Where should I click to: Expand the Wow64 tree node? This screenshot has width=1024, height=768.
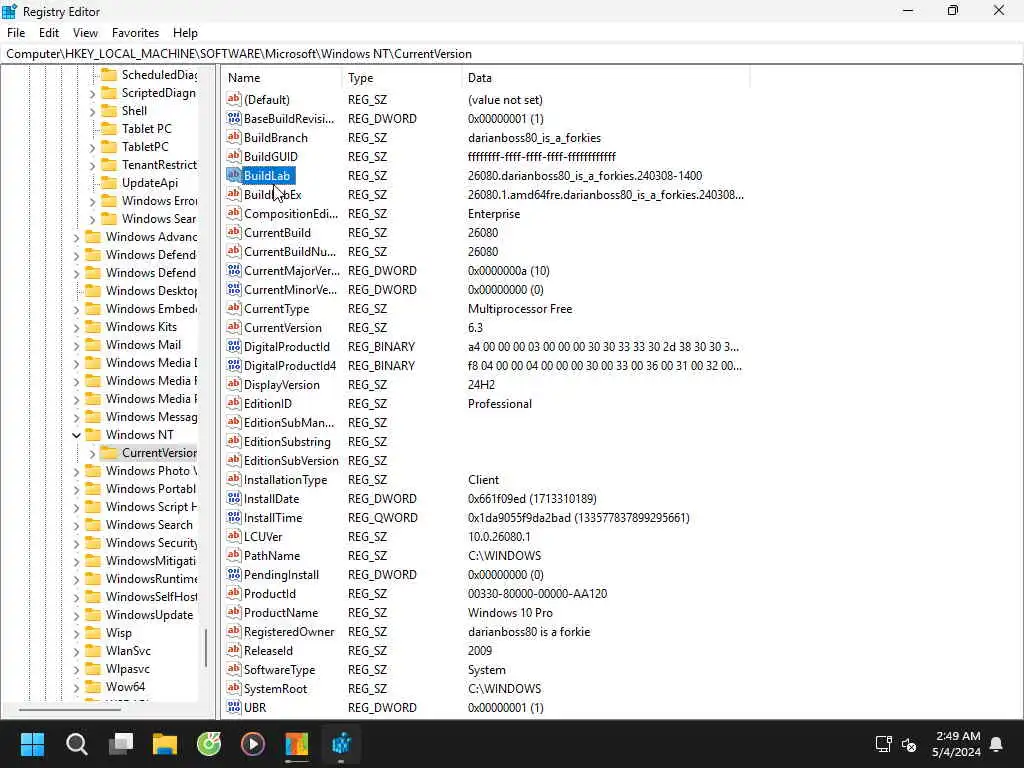(76, 687)
